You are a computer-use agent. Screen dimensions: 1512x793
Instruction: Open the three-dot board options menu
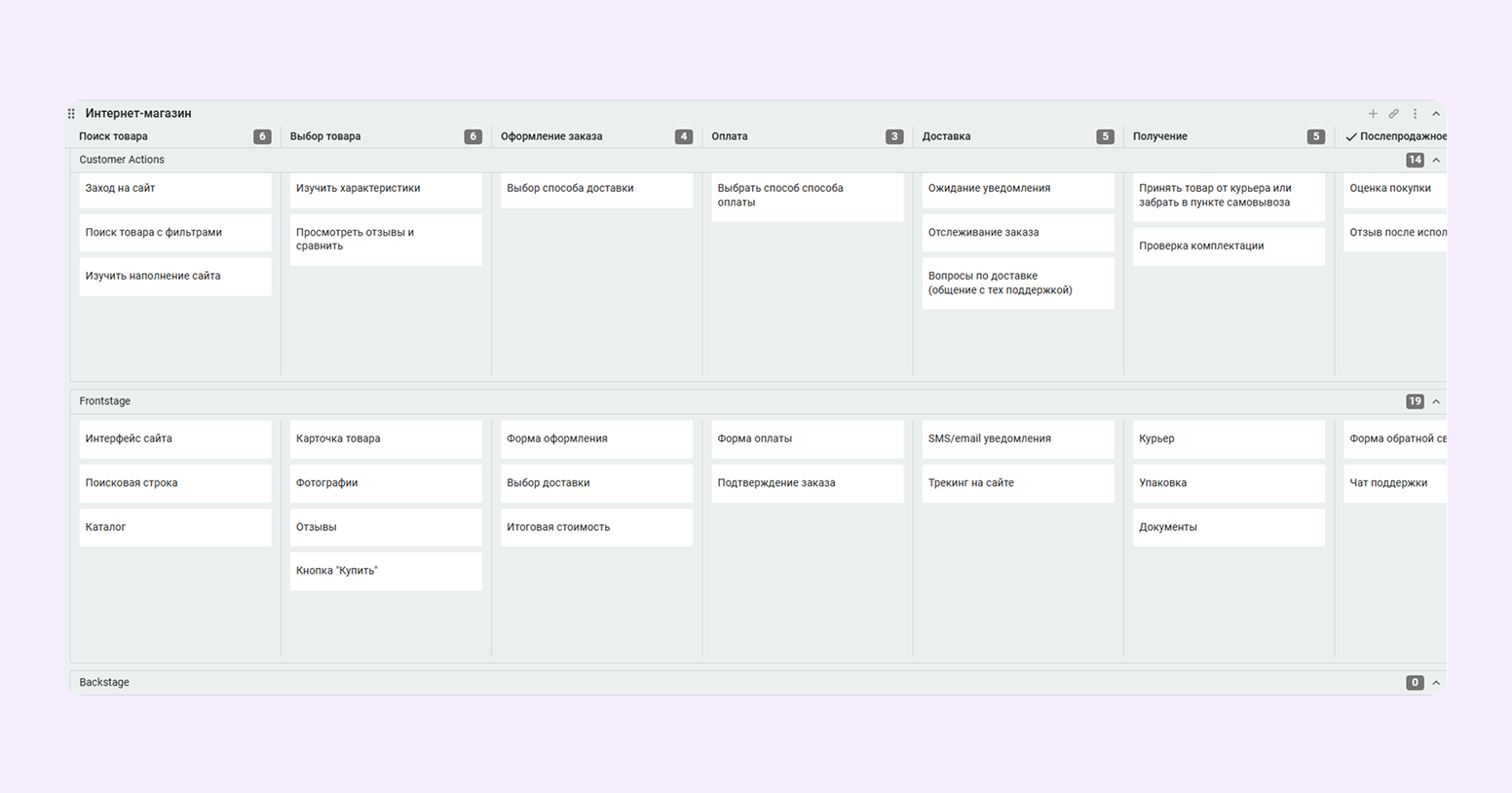coord(1416,114)
